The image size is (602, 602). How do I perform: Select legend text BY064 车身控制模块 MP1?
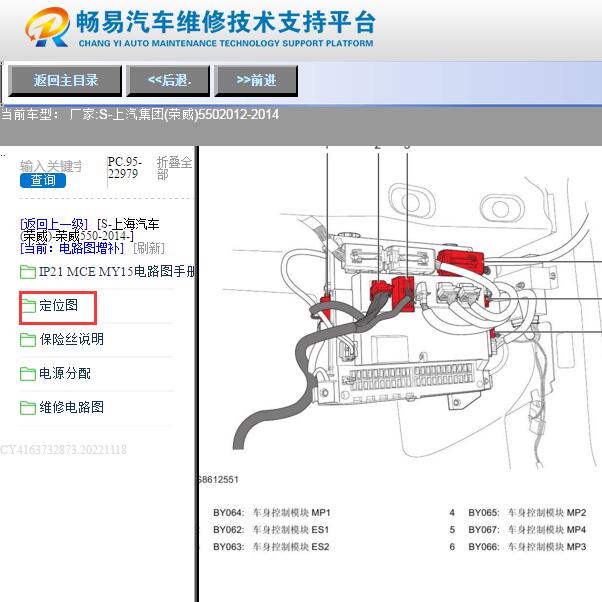pos(271,513)
